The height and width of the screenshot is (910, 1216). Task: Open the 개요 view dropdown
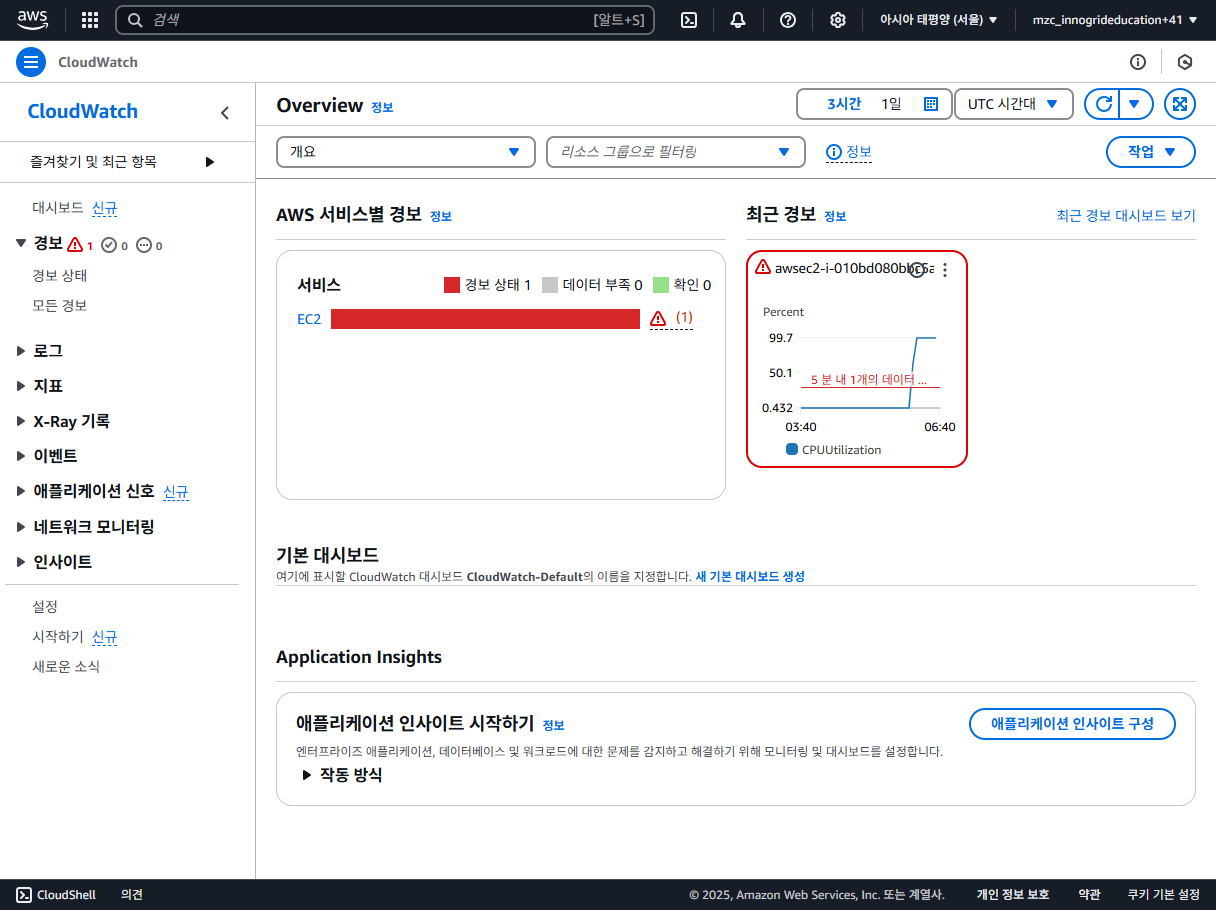point(406,152)
